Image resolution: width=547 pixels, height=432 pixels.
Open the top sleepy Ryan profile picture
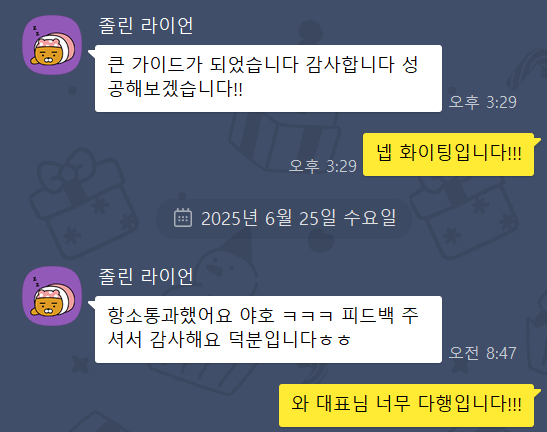click(x=52, y=45)
